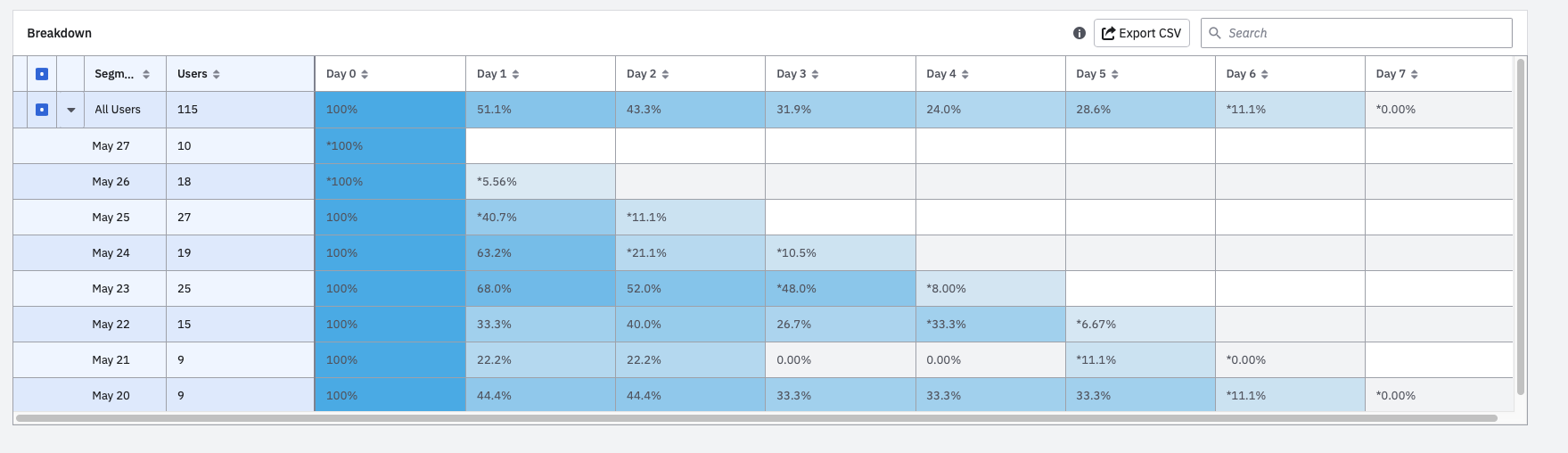Click the horizontal scrollbar under the table
Viewport: 1568px width, 453px height.
(x=756, y=417)
